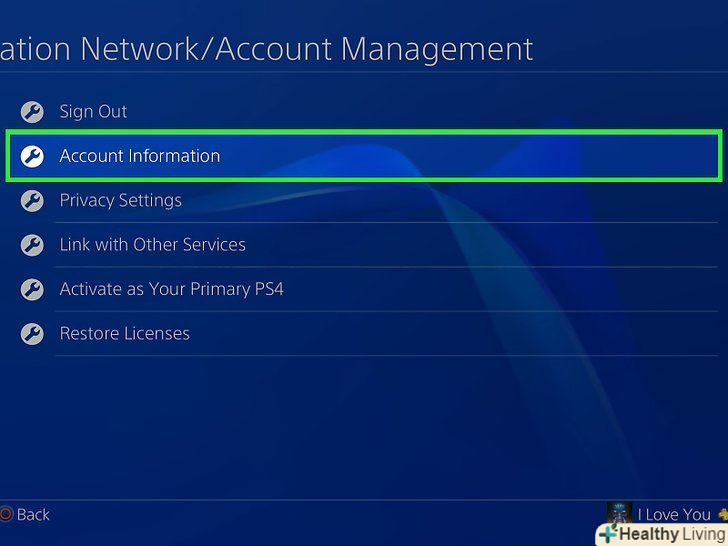The image size is (728, 546).
Task: Click the green plus Healthy Living logo
Action: [607, 534]
